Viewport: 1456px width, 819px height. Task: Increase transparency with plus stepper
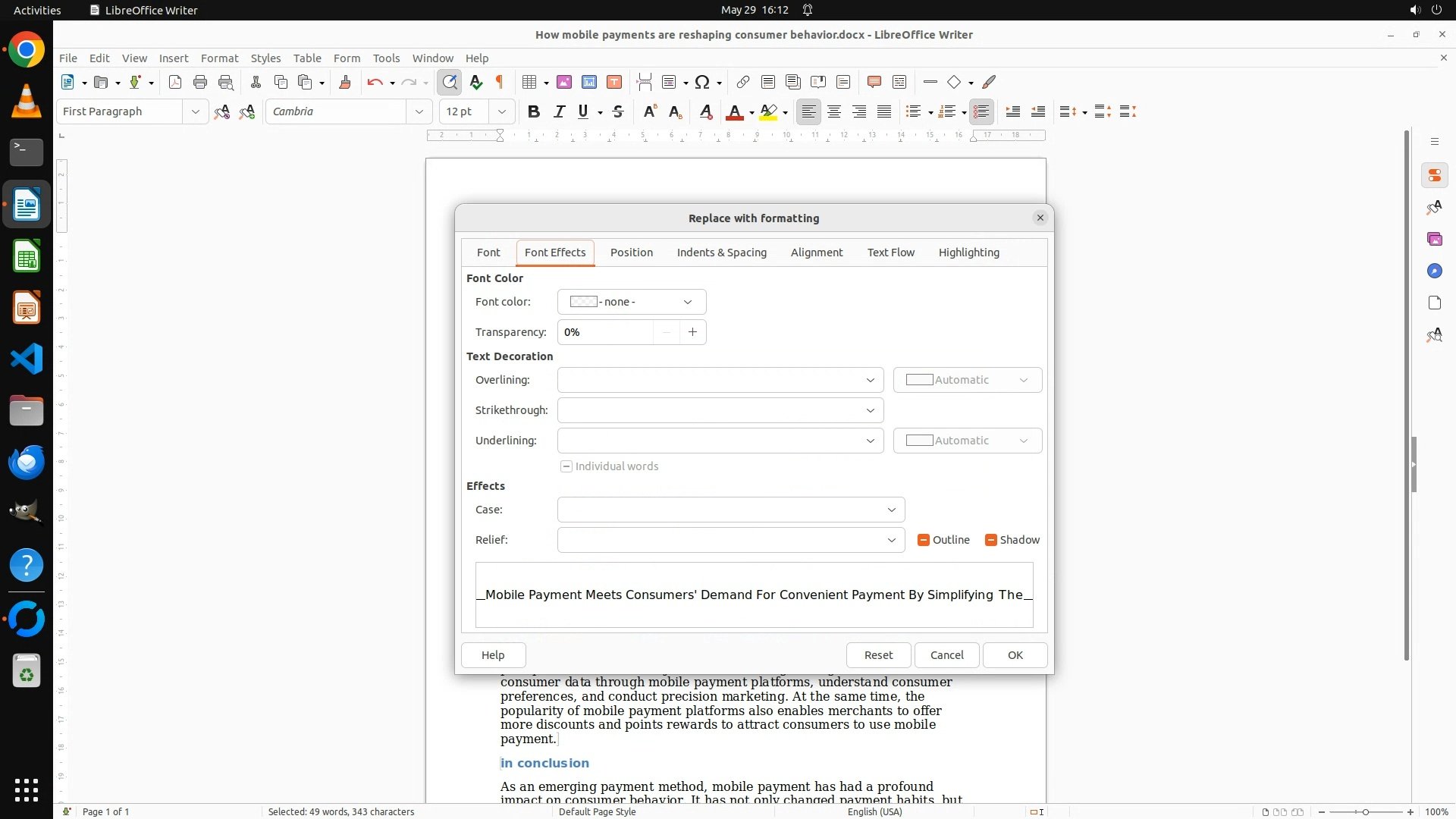point(692,332)
